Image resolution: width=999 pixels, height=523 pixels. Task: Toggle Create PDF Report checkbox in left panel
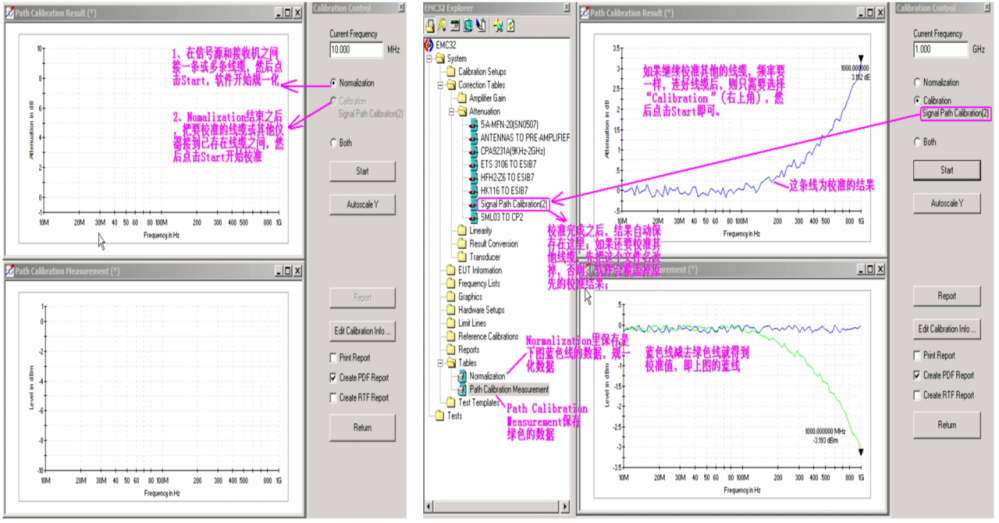click(x=333, y=378)
